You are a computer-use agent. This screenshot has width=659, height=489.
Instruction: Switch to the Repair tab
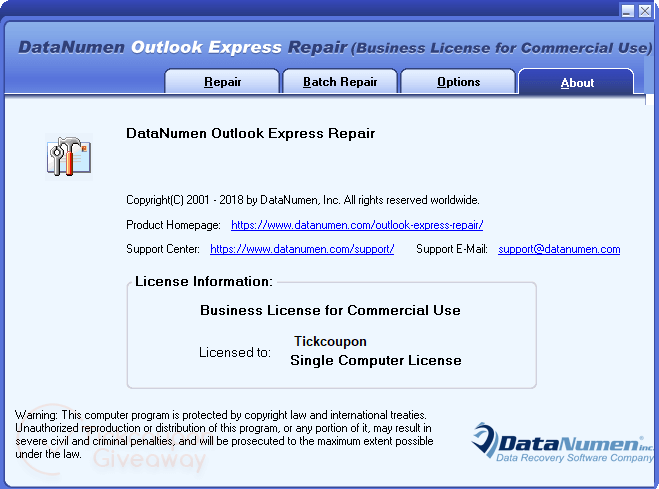pos(222,82)
